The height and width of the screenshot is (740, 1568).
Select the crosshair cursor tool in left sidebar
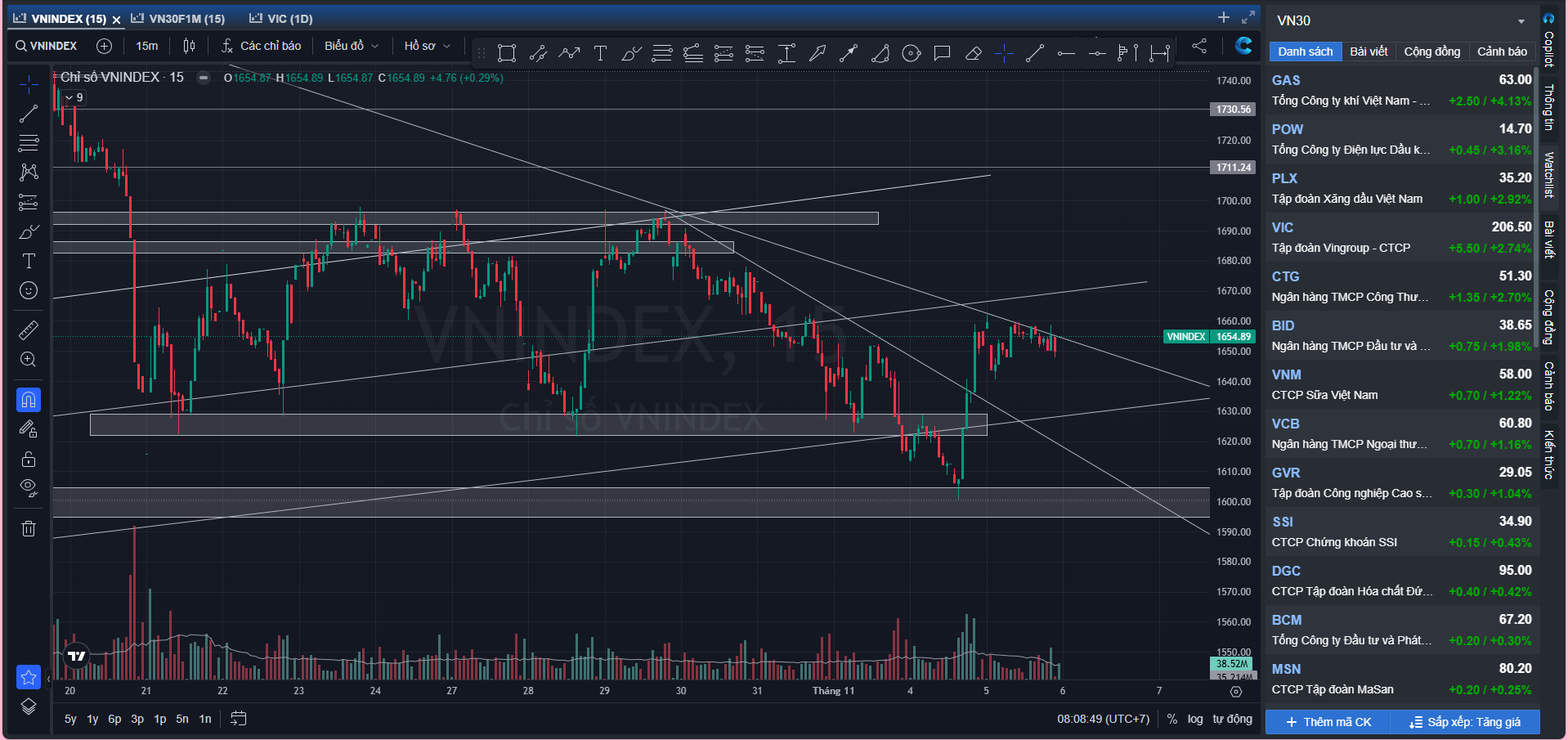(x=29, y=84)
